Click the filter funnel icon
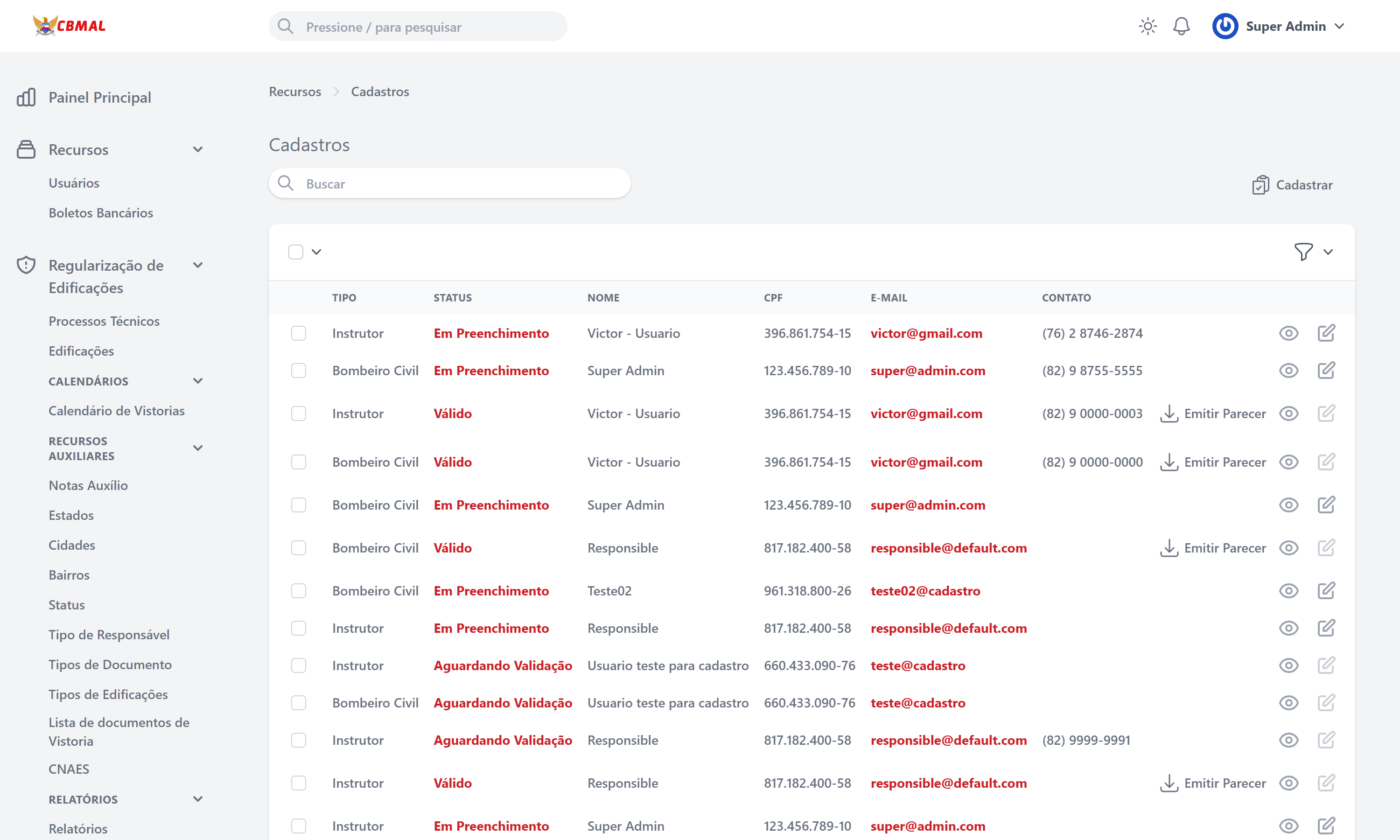Viewport: 1400px width, 840px height. click(1303, 252)
